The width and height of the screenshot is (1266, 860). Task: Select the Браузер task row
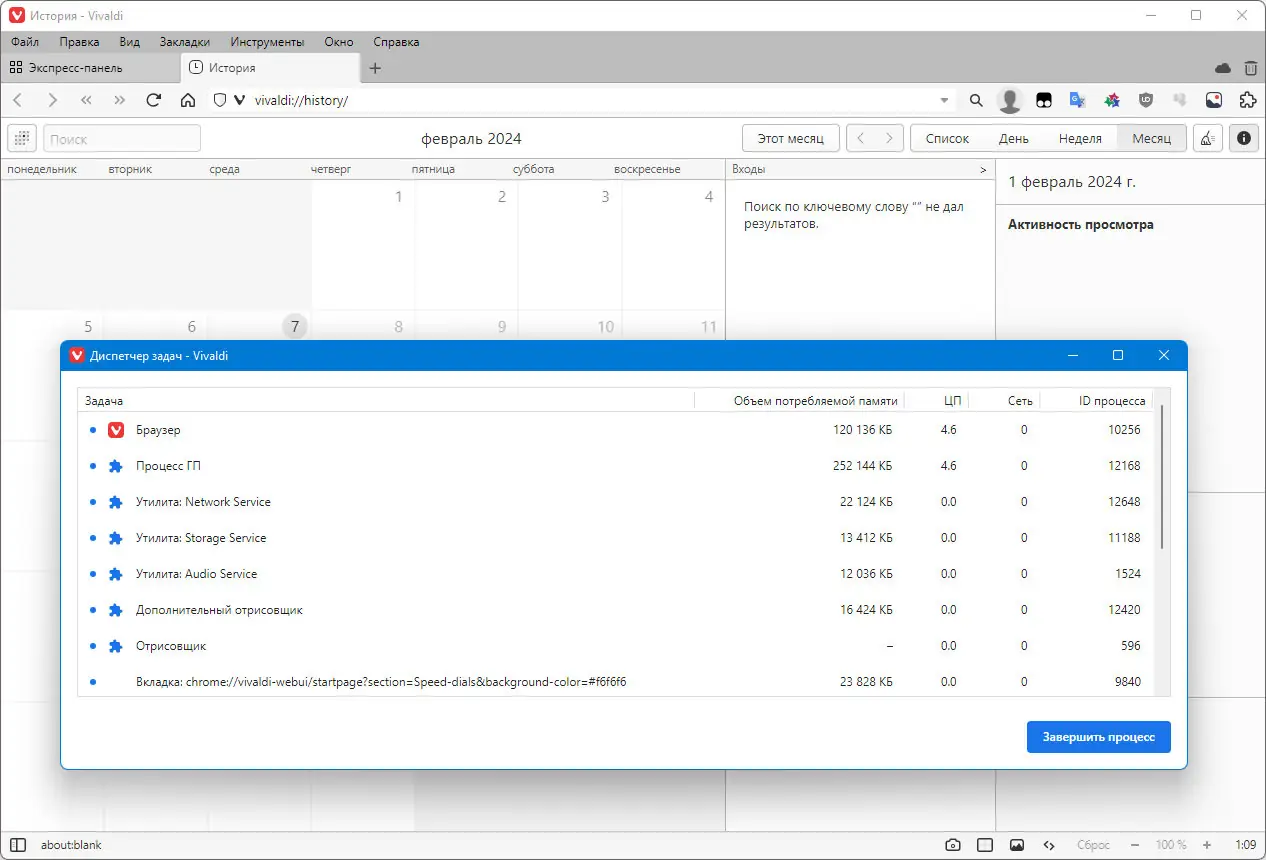(615, 430)
